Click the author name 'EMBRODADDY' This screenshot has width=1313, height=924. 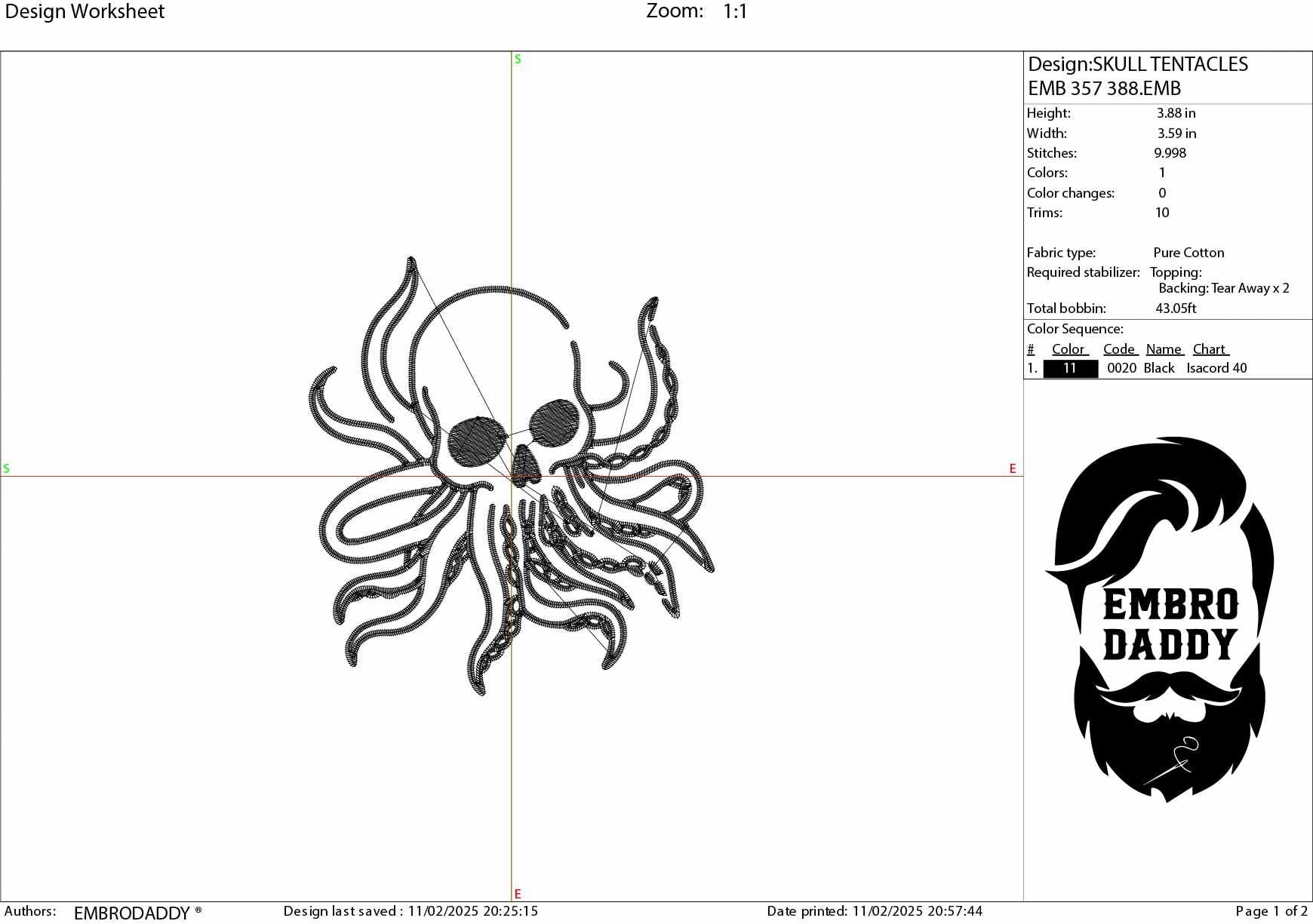[131, 913]
